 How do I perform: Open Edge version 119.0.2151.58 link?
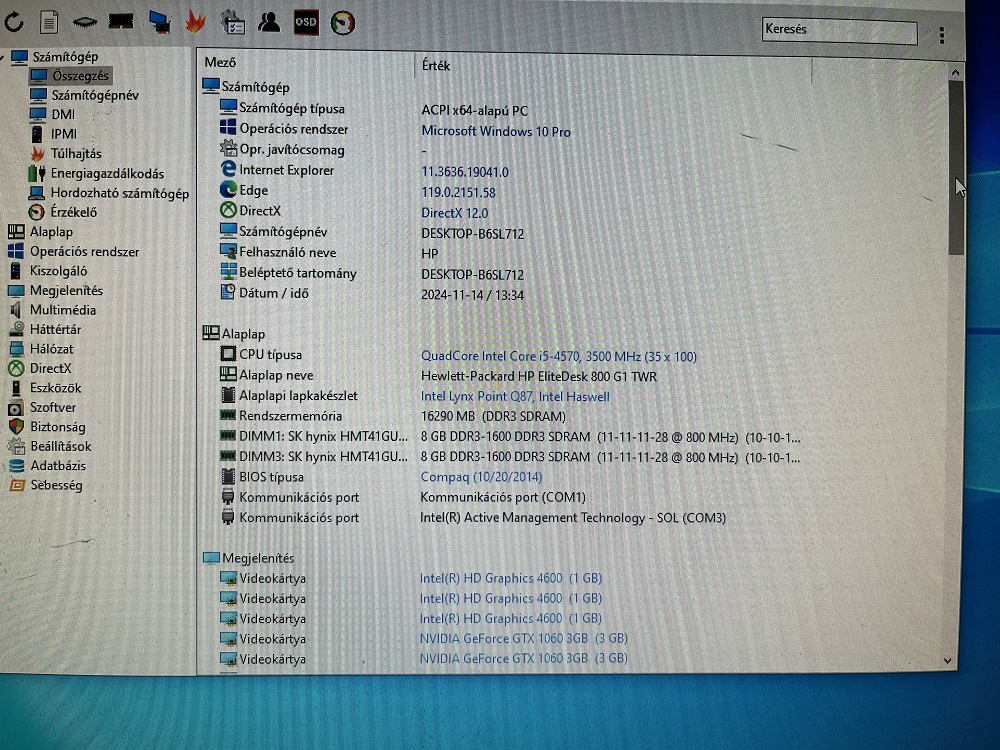click(x=458, y=193)
